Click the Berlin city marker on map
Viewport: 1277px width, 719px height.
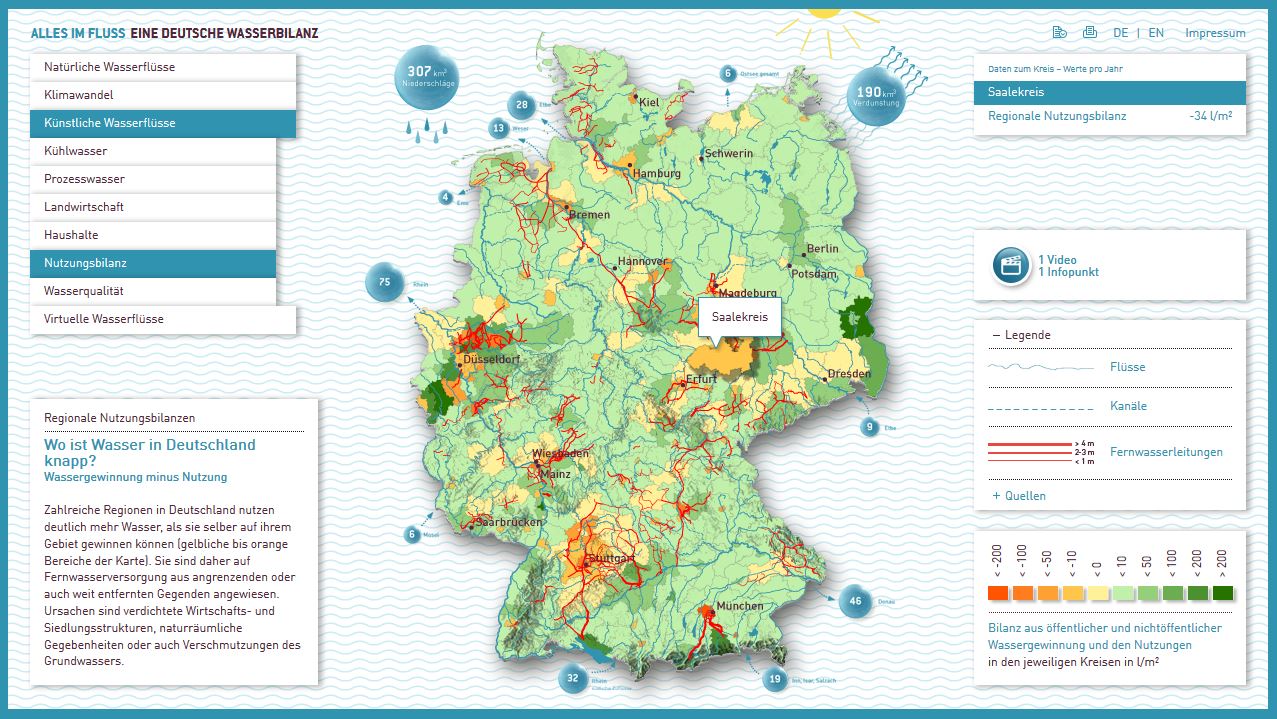804,253
